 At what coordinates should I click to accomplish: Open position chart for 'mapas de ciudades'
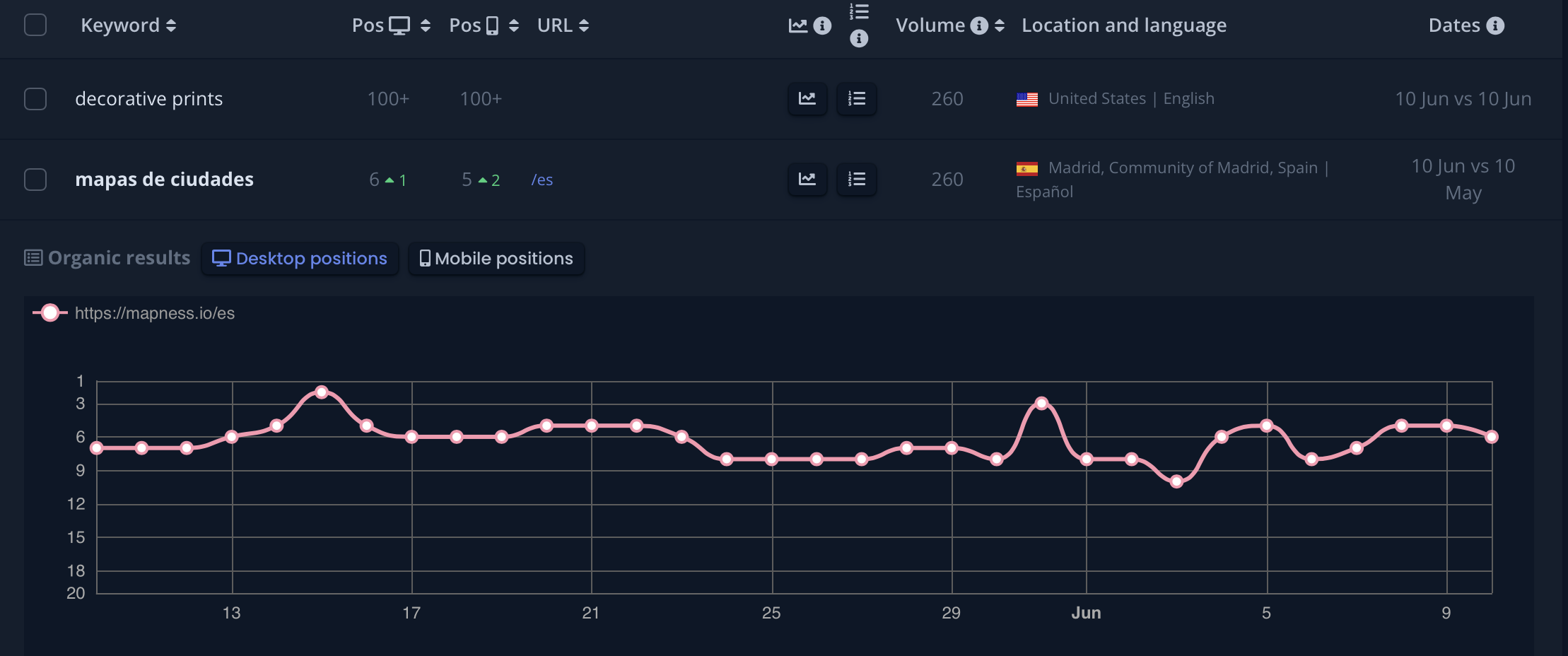coord(807,180)
